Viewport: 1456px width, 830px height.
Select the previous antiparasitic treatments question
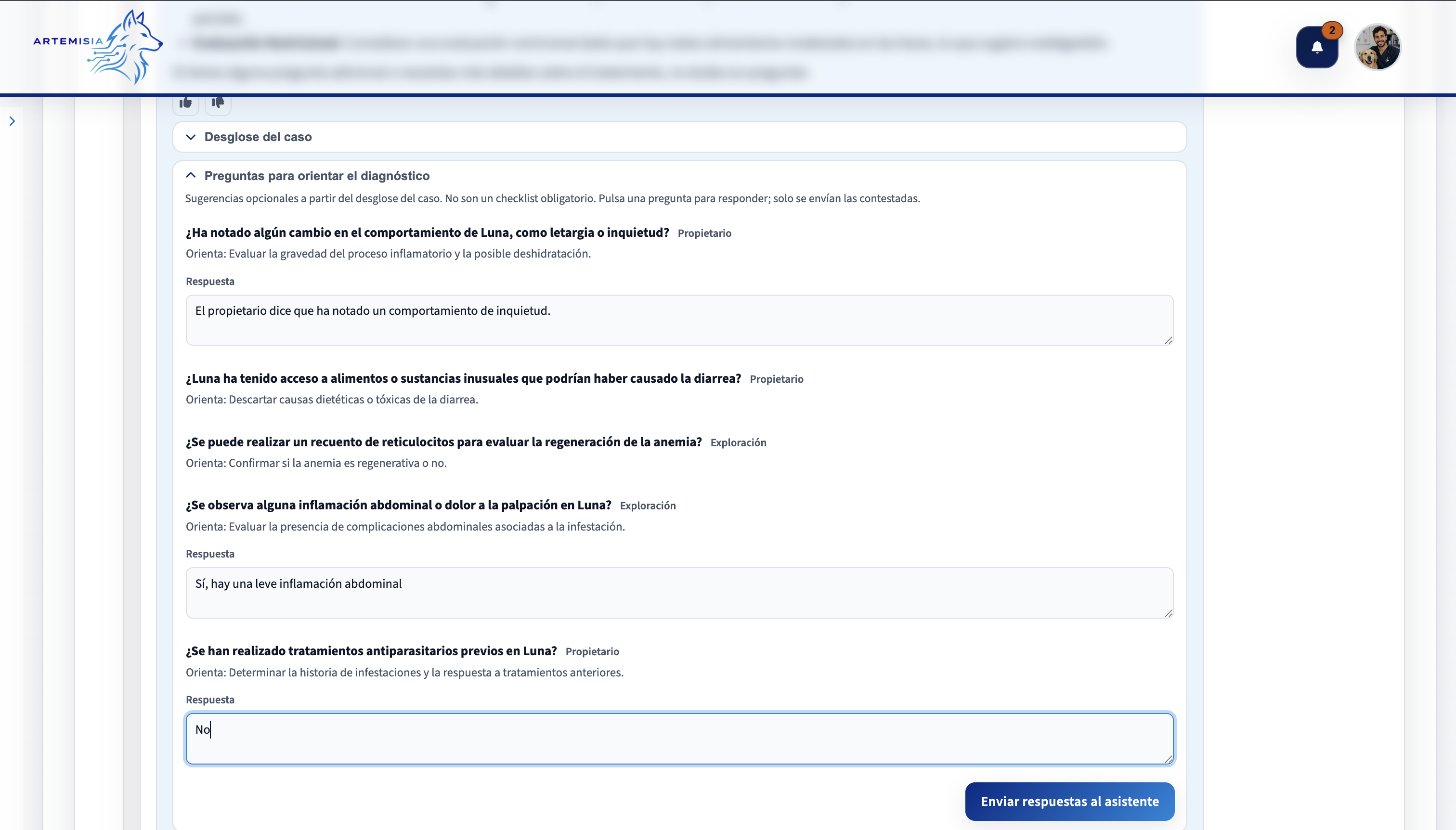(x=371, y=651)
